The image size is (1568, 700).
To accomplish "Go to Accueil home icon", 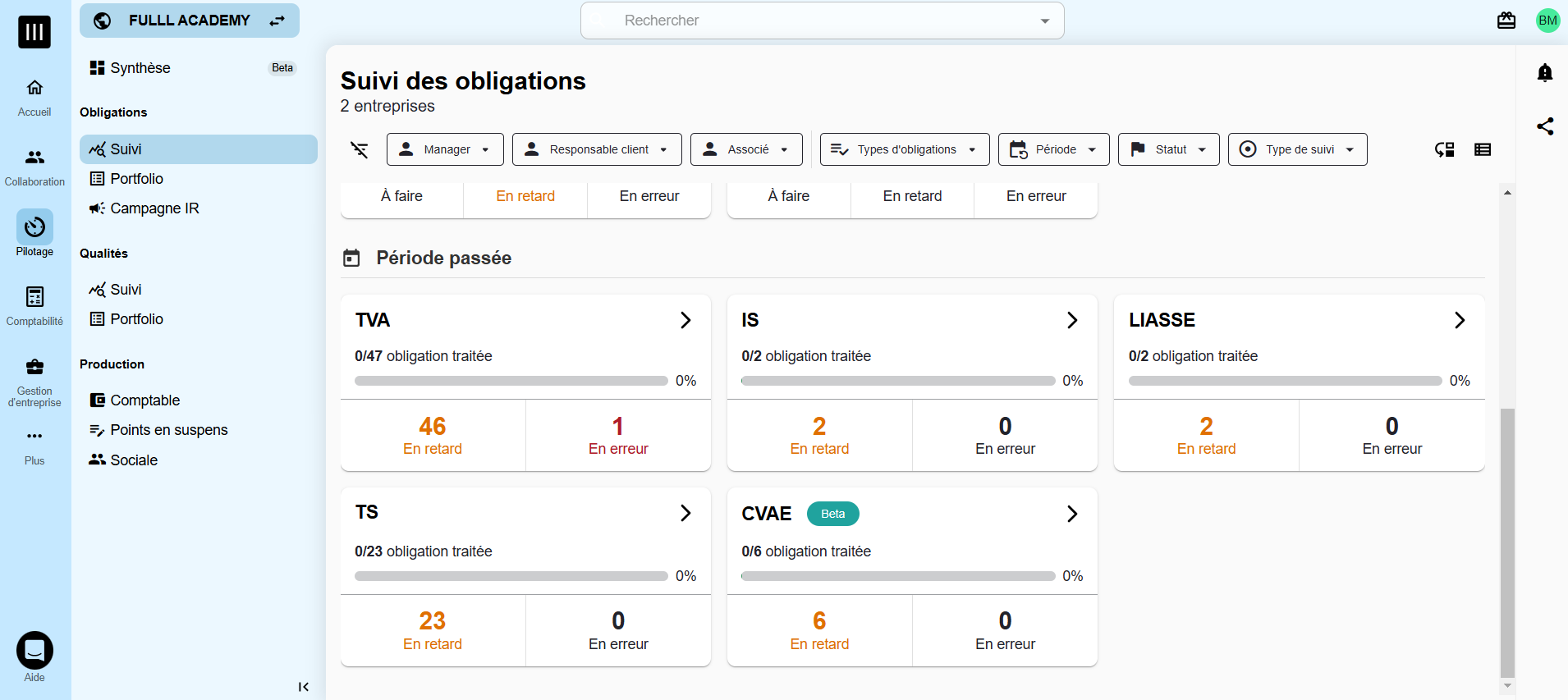I will pyautogui.click(x=34, y=97).
